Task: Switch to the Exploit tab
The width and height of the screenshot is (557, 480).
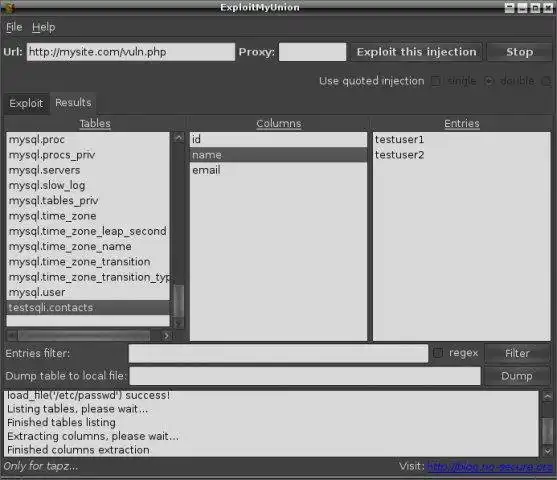Action: pos(26,103)
